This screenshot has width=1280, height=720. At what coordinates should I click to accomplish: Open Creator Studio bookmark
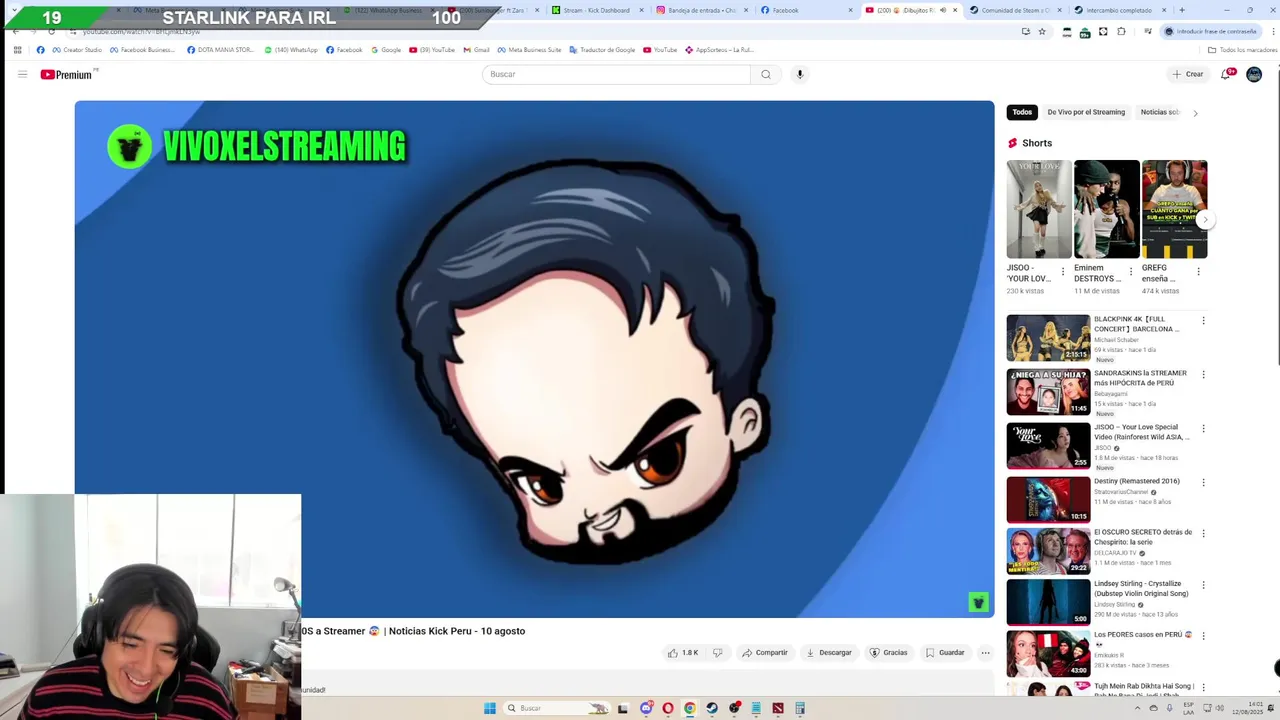point(78,50)
